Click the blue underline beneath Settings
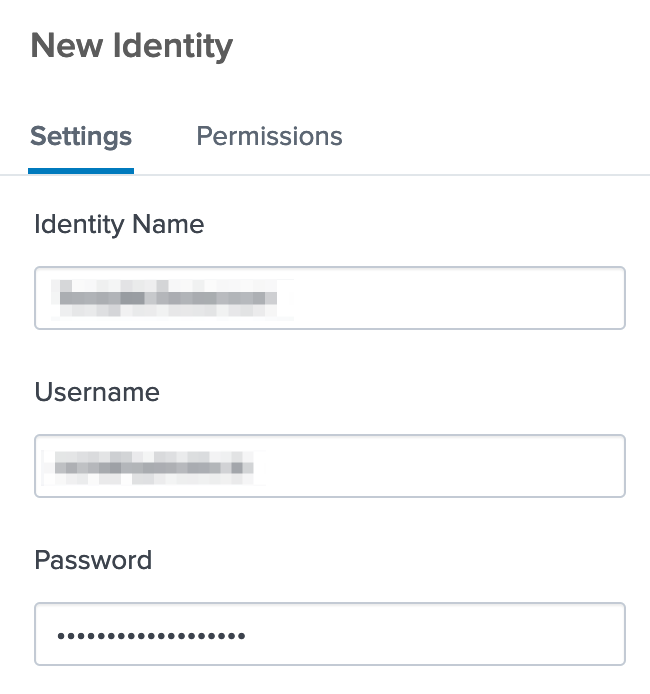 (81, 171)
